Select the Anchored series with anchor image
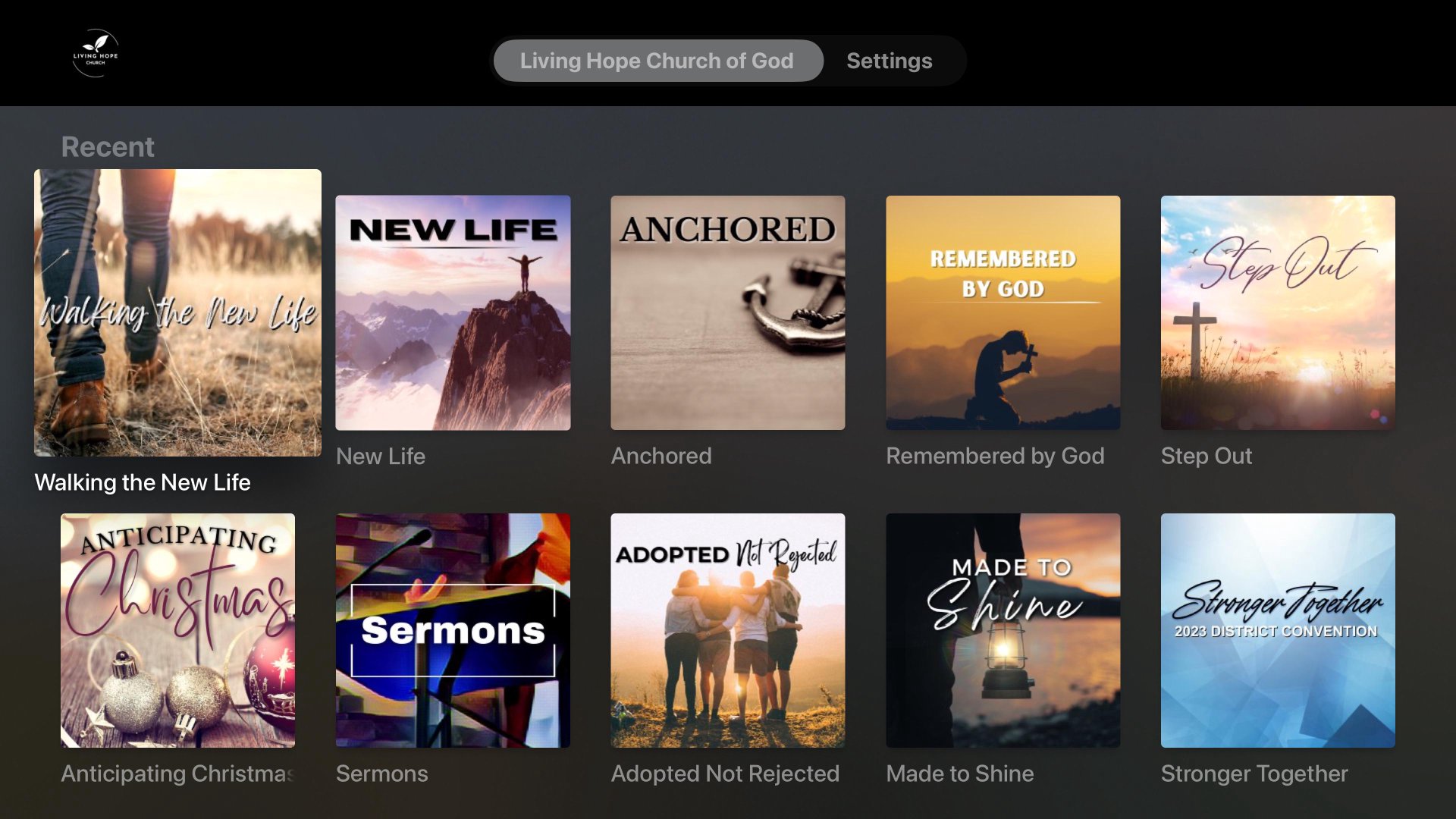1456x819 pixels. [x=728, y=312]
